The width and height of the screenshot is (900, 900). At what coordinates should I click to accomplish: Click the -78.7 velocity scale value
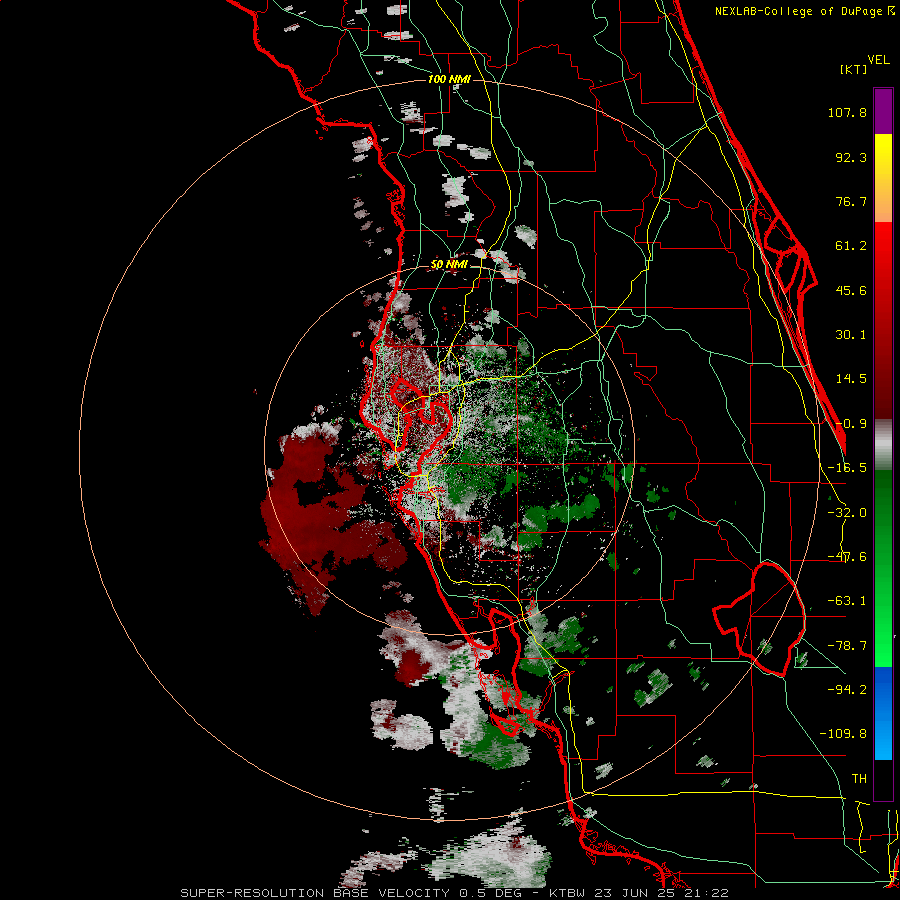(x=847, y=646)
